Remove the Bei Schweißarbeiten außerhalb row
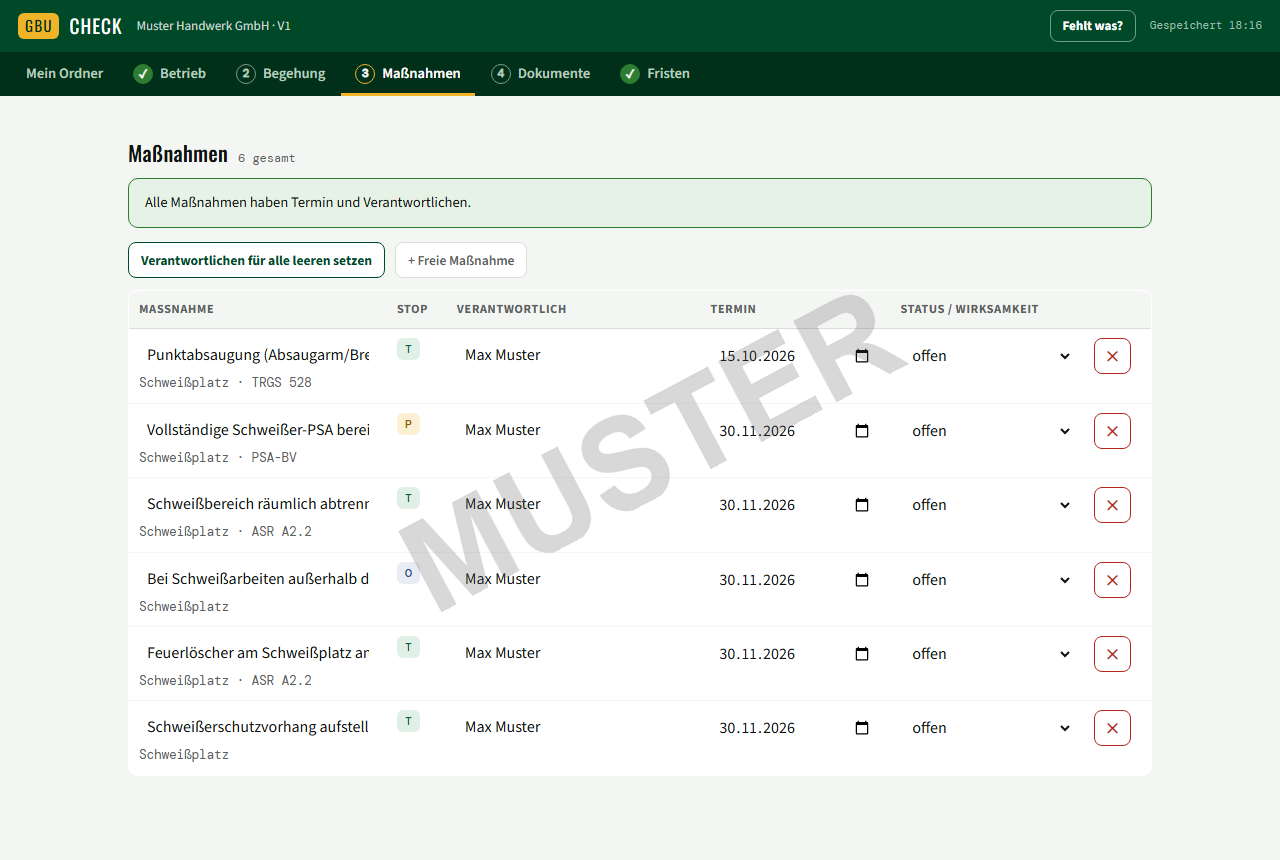Viewport: 1280px width, 860px height. tap(1112, 580)
